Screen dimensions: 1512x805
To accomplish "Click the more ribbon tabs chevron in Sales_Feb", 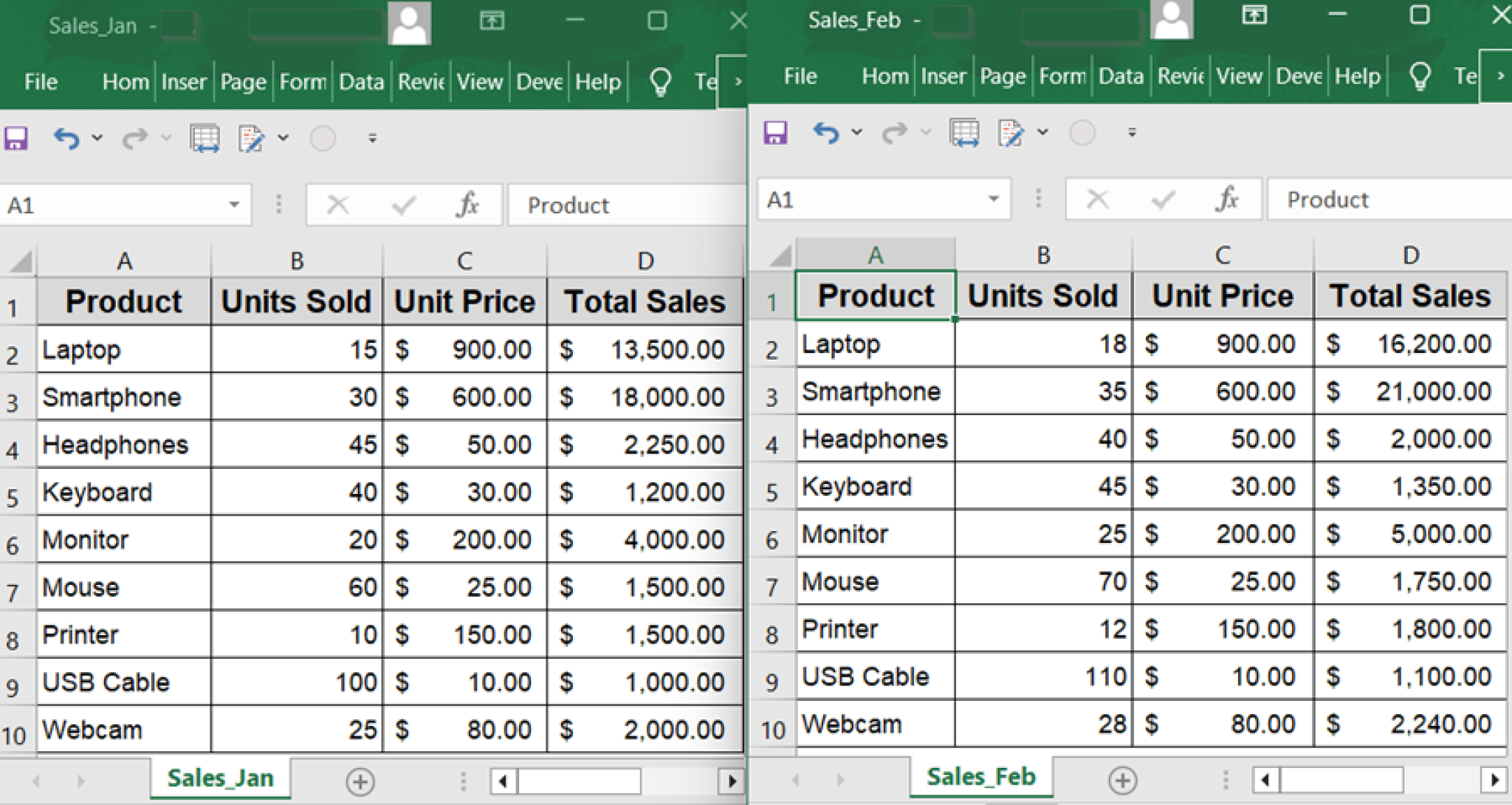I will pyautogui.click(x=1499, y=75).
